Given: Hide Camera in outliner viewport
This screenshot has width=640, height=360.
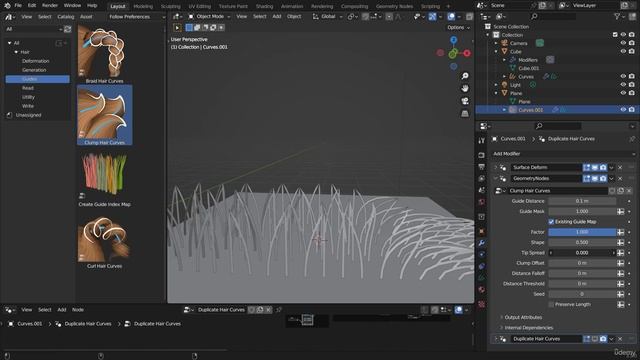Looking at the screenshot, I should pyautogui.click(x=623, y=43).
